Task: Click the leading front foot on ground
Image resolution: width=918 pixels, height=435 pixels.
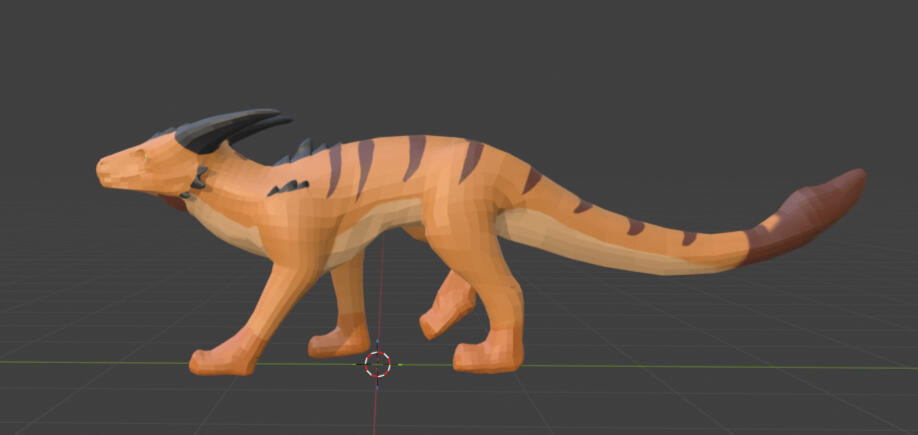Action: [x=222, y=360]
